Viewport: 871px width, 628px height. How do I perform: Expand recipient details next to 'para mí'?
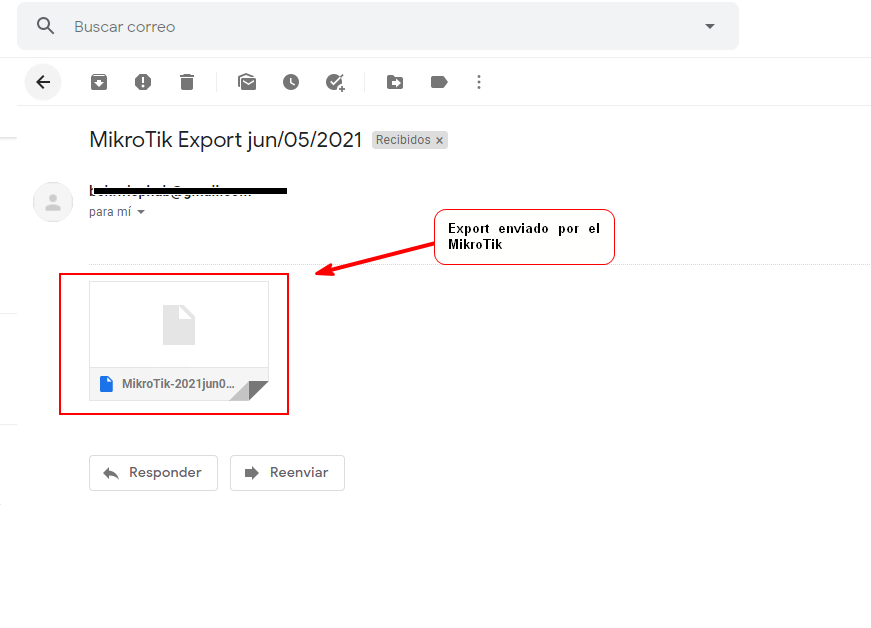pos(141,212)
